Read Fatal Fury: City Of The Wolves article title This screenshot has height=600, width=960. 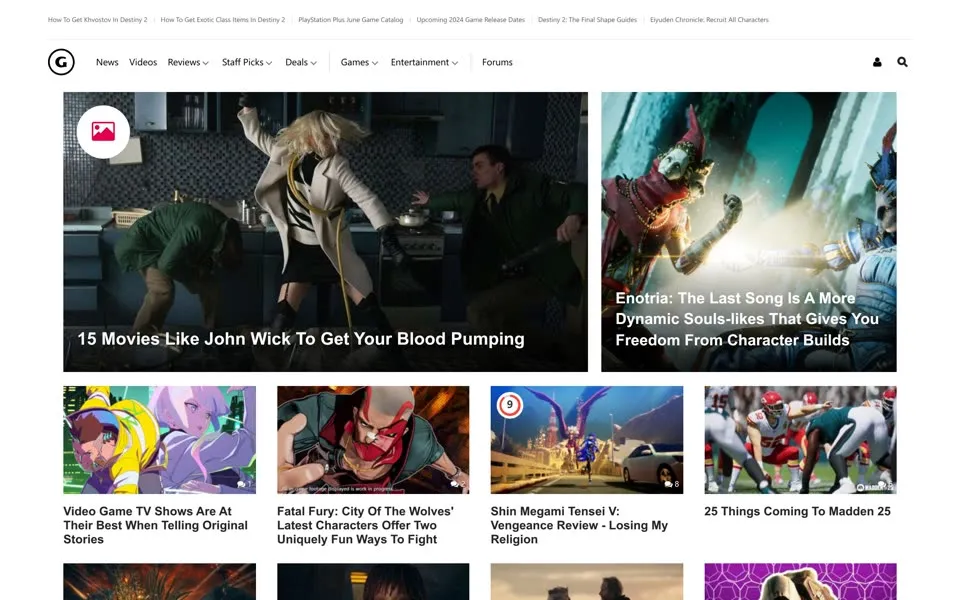(x=366, y=525)
